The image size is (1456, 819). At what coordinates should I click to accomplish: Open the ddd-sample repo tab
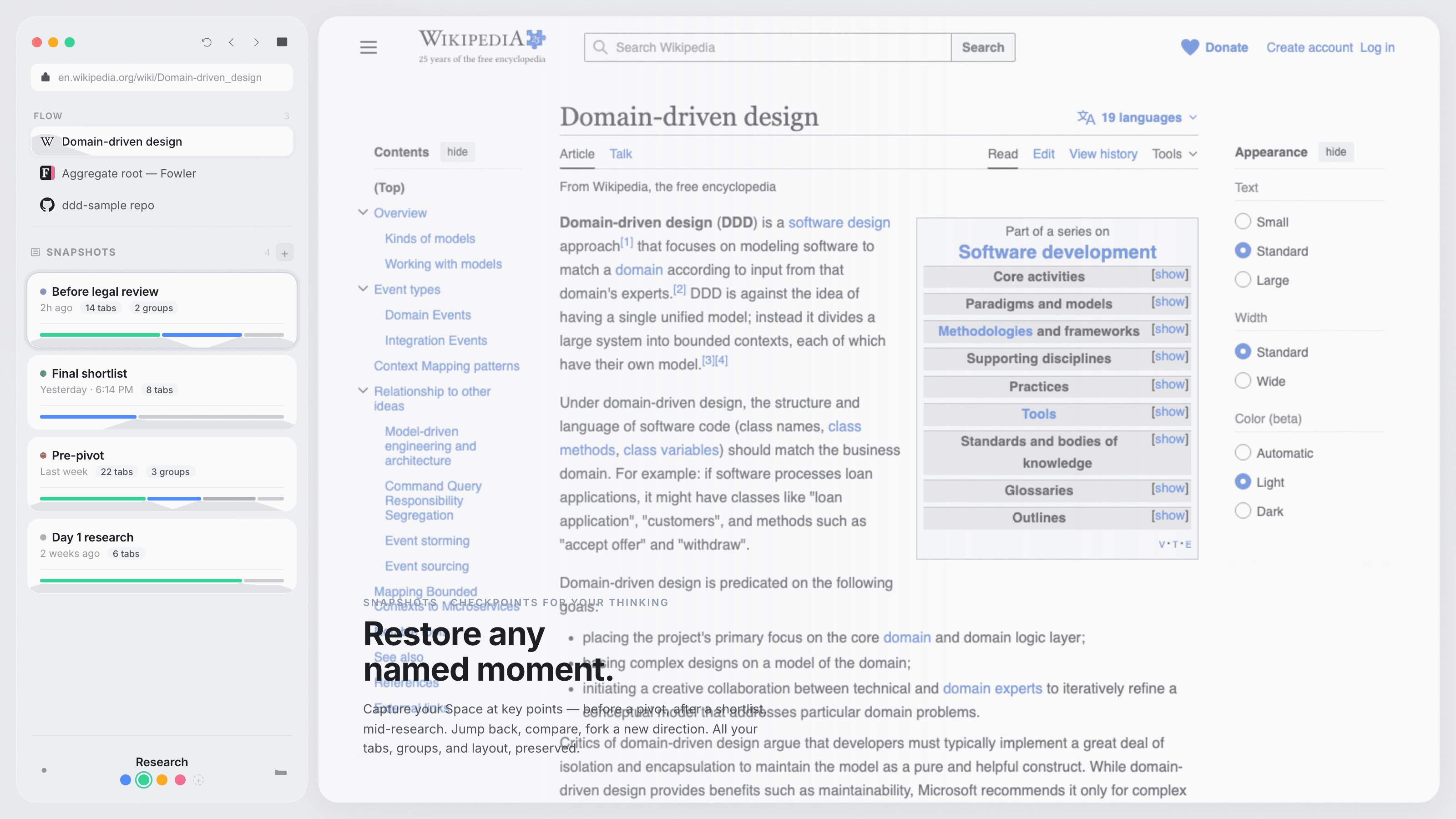tap(162, 205)
